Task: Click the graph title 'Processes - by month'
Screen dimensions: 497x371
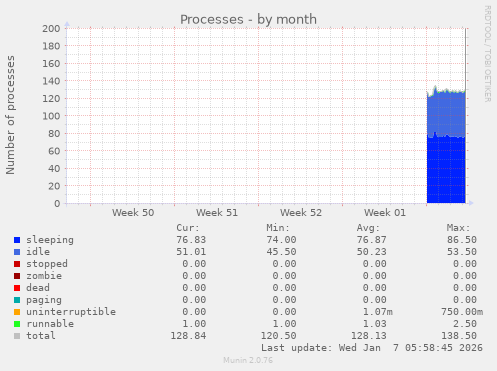Action: point(248,20)
